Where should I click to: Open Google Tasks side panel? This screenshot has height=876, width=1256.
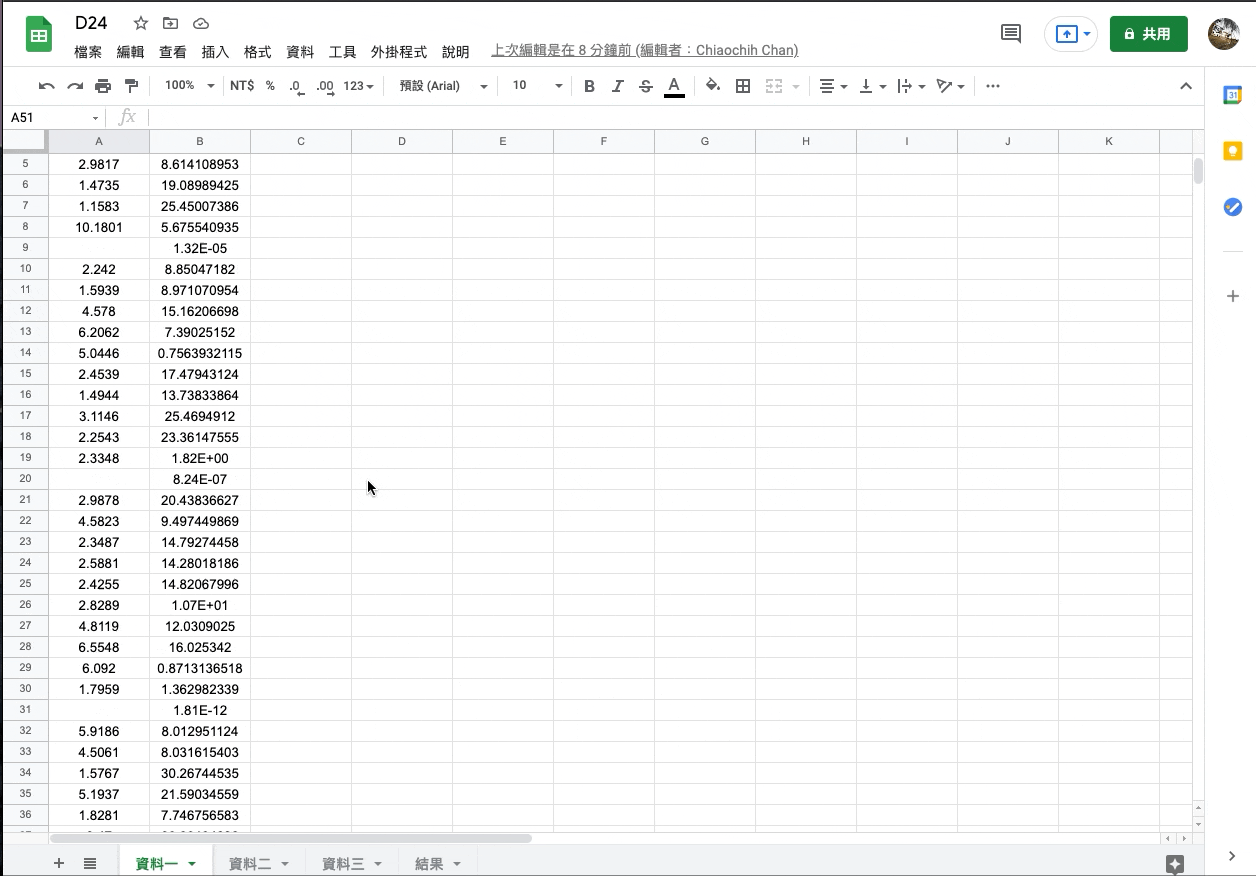click(1233, 207)
